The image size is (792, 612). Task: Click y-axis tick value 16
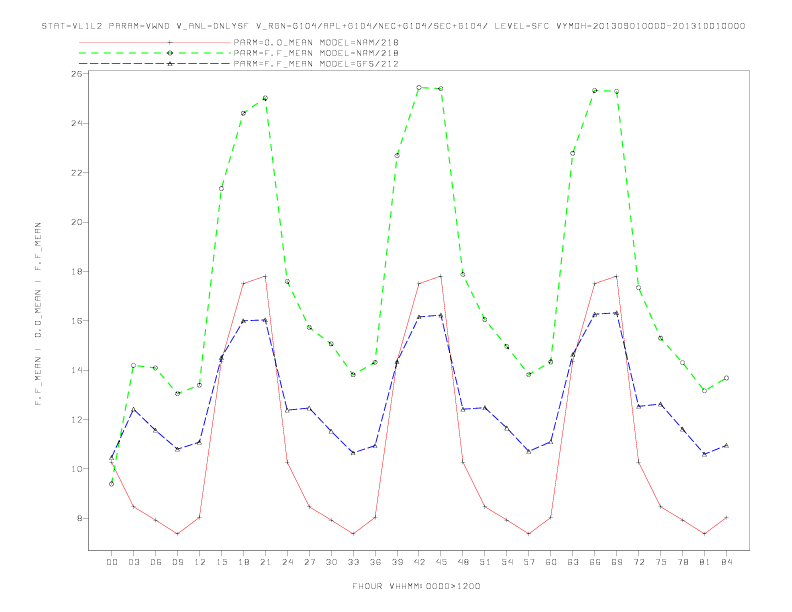[77, 321]
